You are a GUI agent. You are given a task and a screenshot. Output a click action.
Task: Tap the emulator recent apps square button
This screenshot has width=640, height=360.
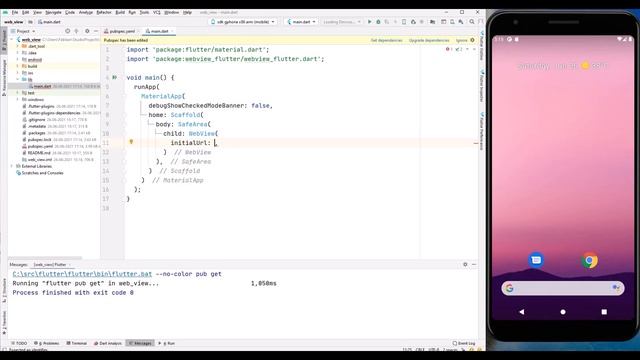pyautogui.click(x=604, y=312)
